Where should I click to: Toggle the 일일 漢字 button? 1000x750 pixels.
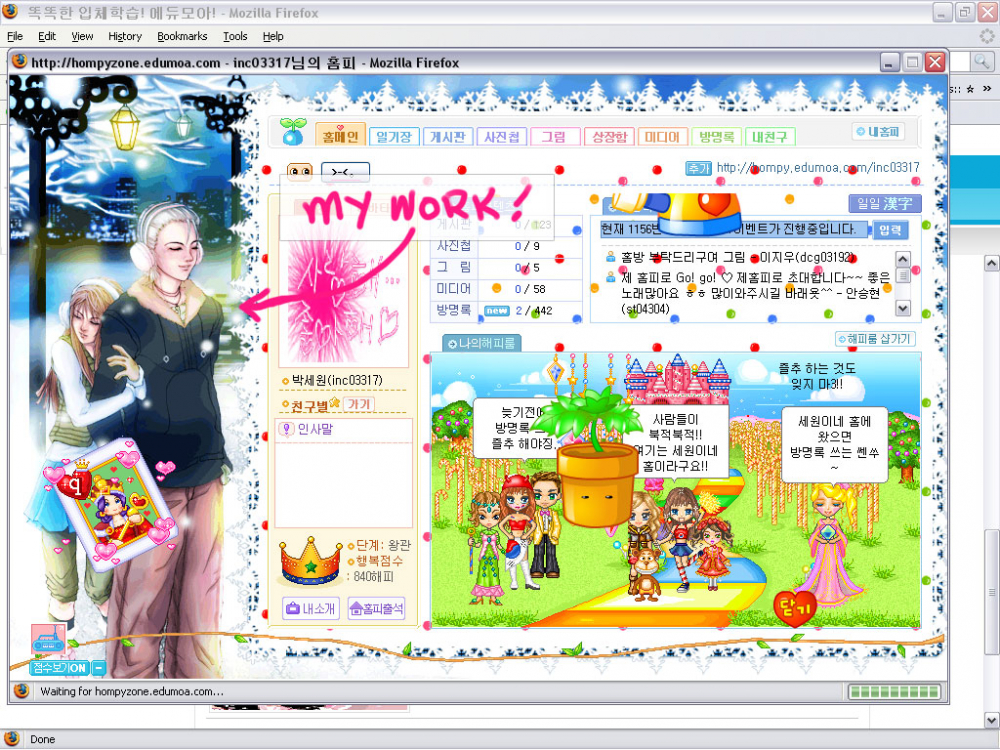point(884,204)
